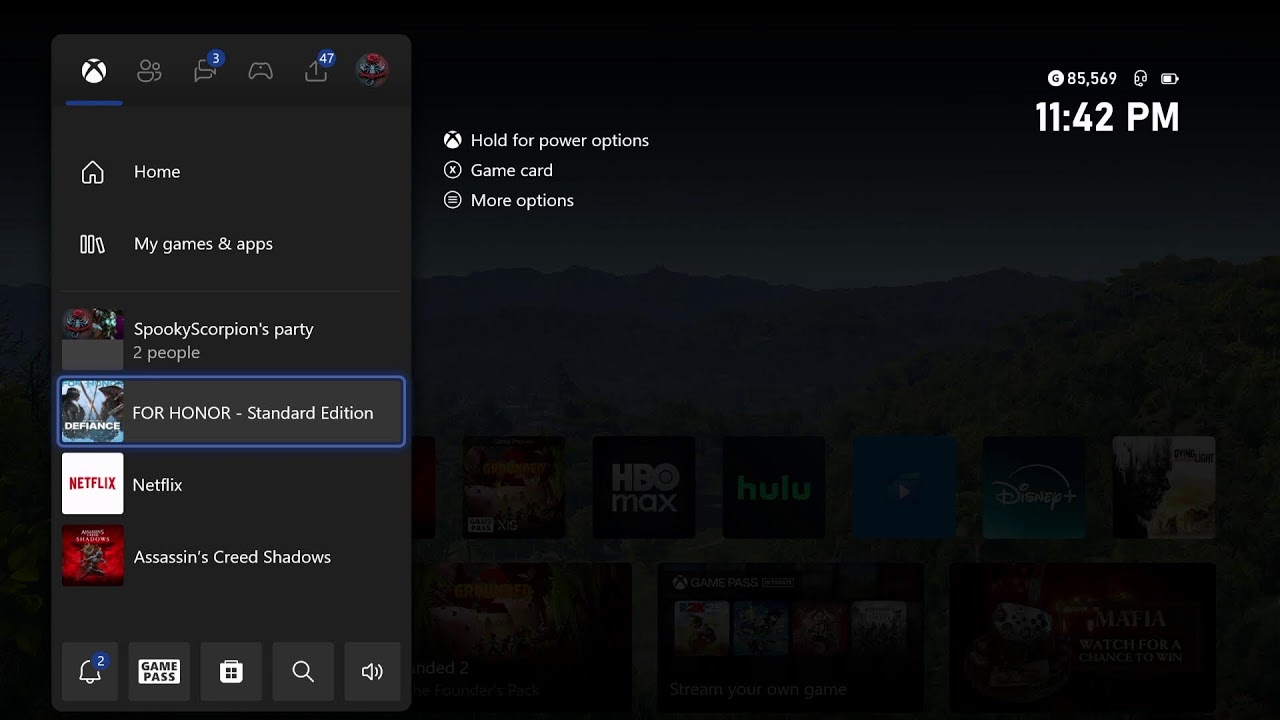This screenshot has height=720, width=1280.
Task: Go to Home
Action: click(x=231, y=172)
